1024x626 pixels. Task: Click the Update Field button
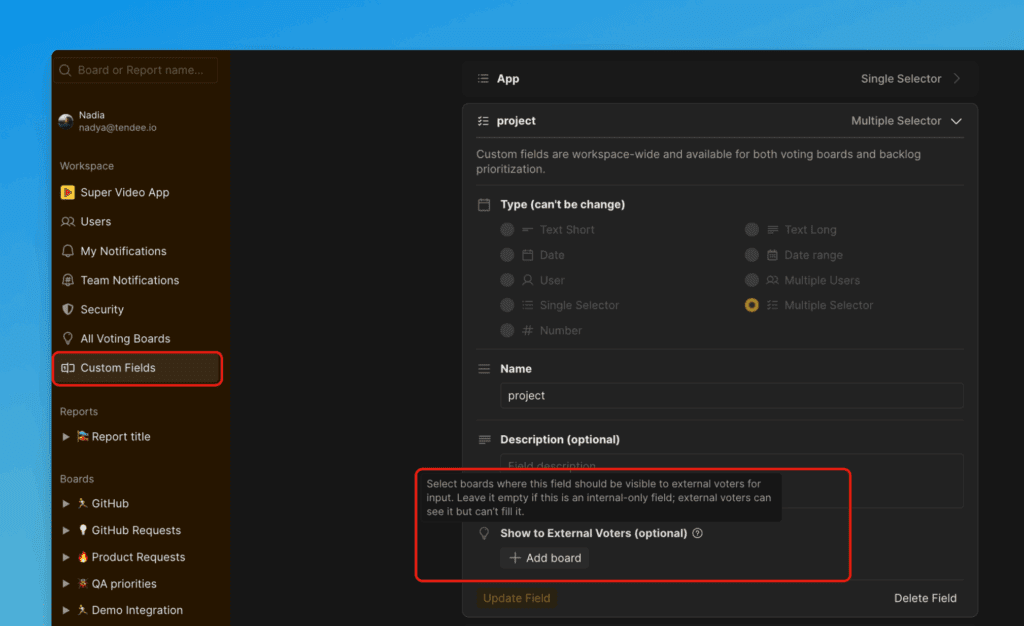click(516, 598)
